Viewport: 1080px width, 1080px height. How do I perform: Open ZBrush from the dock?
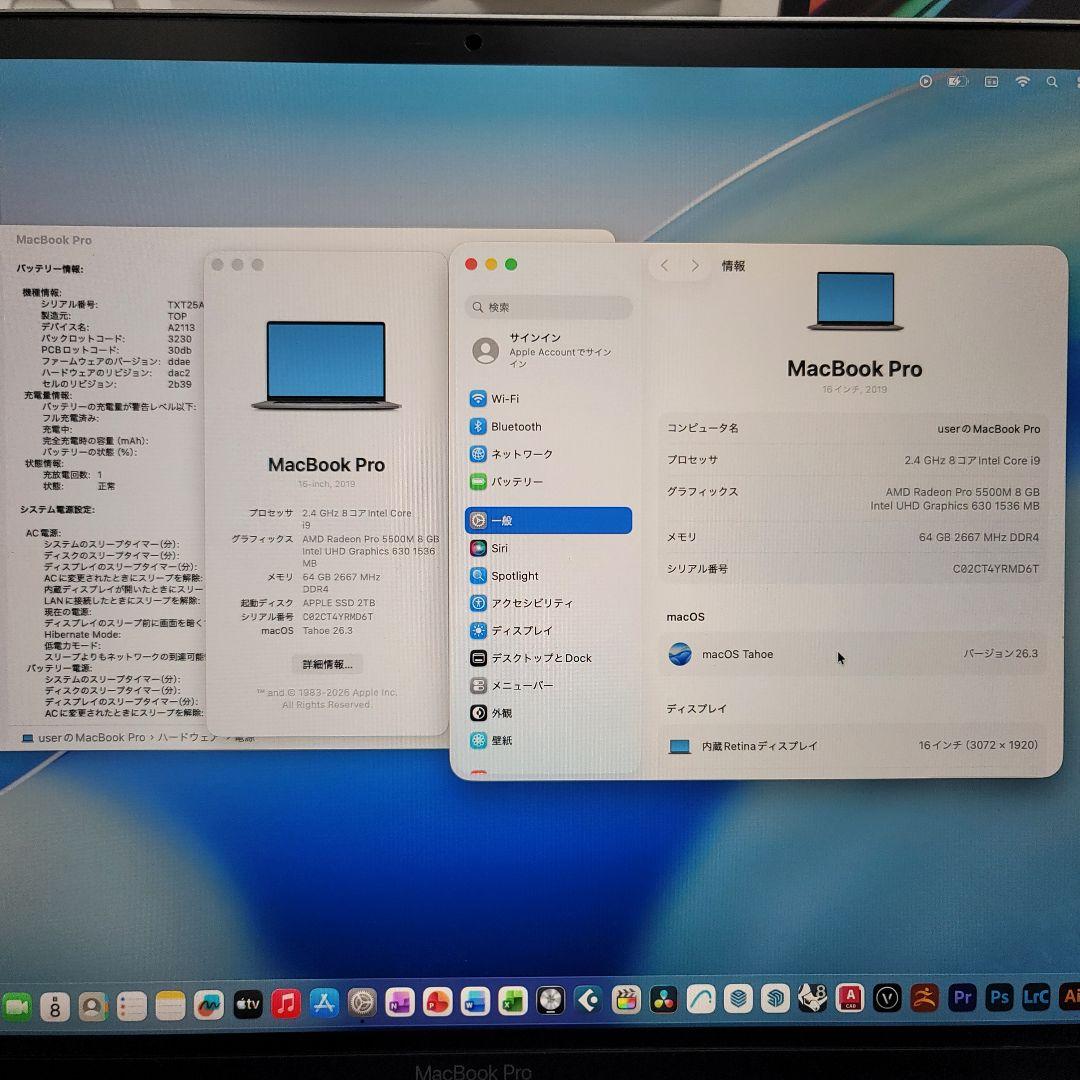coord(924,997)
